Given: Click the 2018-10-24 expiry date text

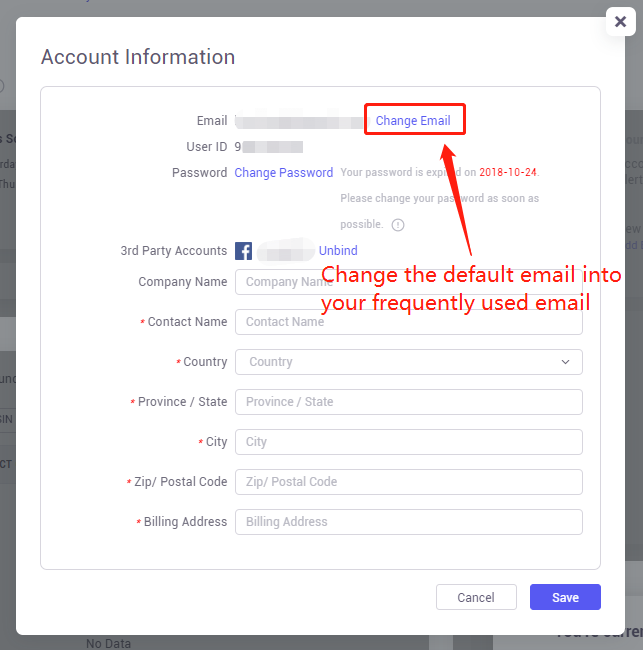Looking at the screenshot, I should (508, 172).
